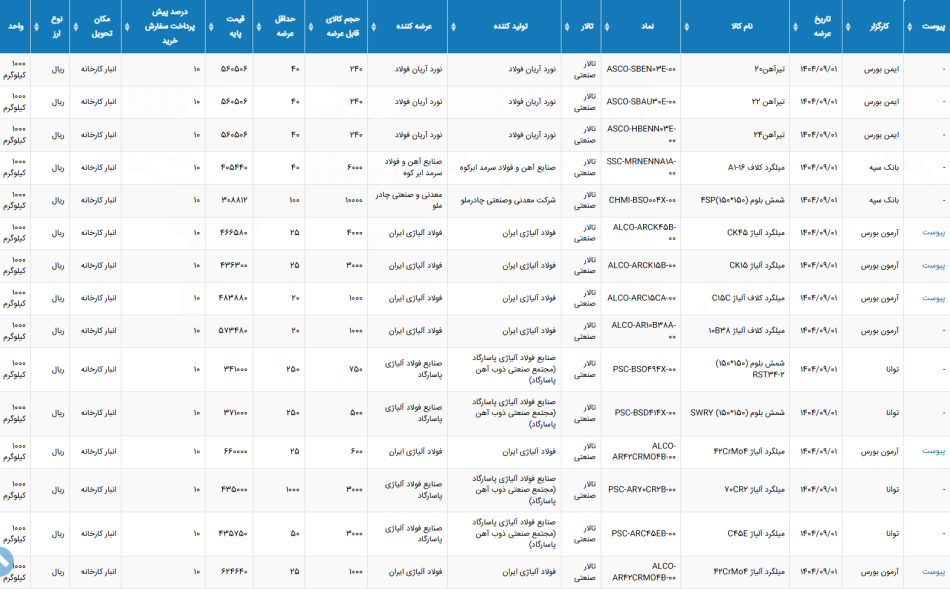The image size is (950, 589).
Task: Click the واحد column header
Action: (x=16, y=27)
